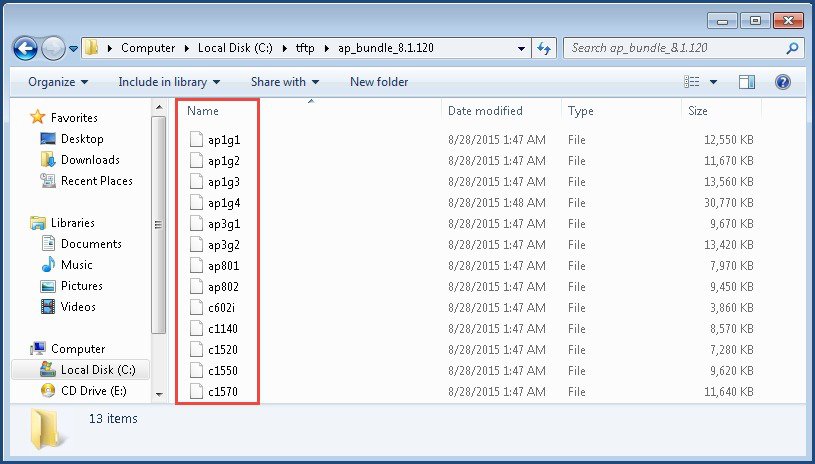Open the Pictures library
Viewport: 815px width, 464px height.
(x=82, y=286)
